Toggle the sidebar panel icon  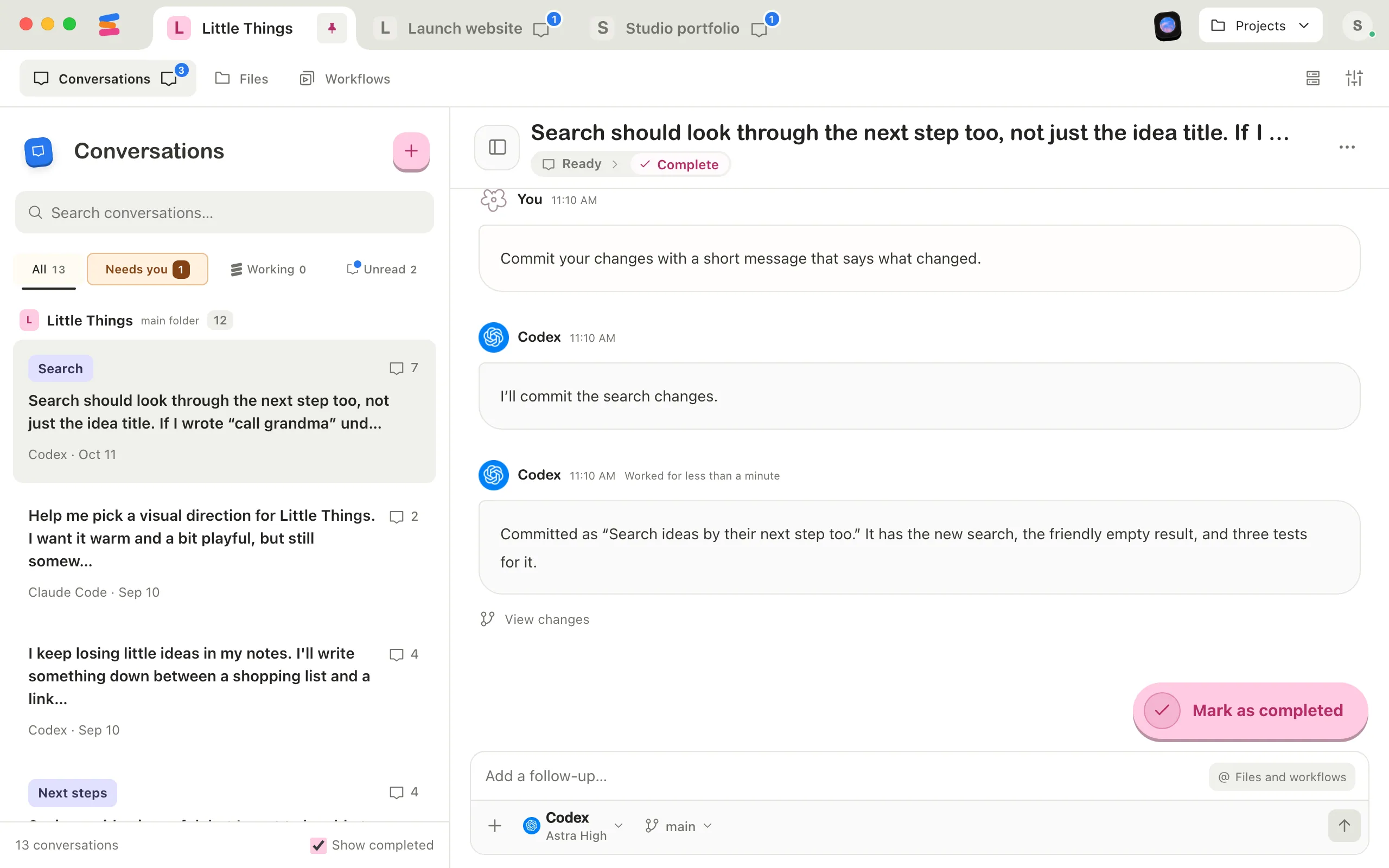point(497,148)
